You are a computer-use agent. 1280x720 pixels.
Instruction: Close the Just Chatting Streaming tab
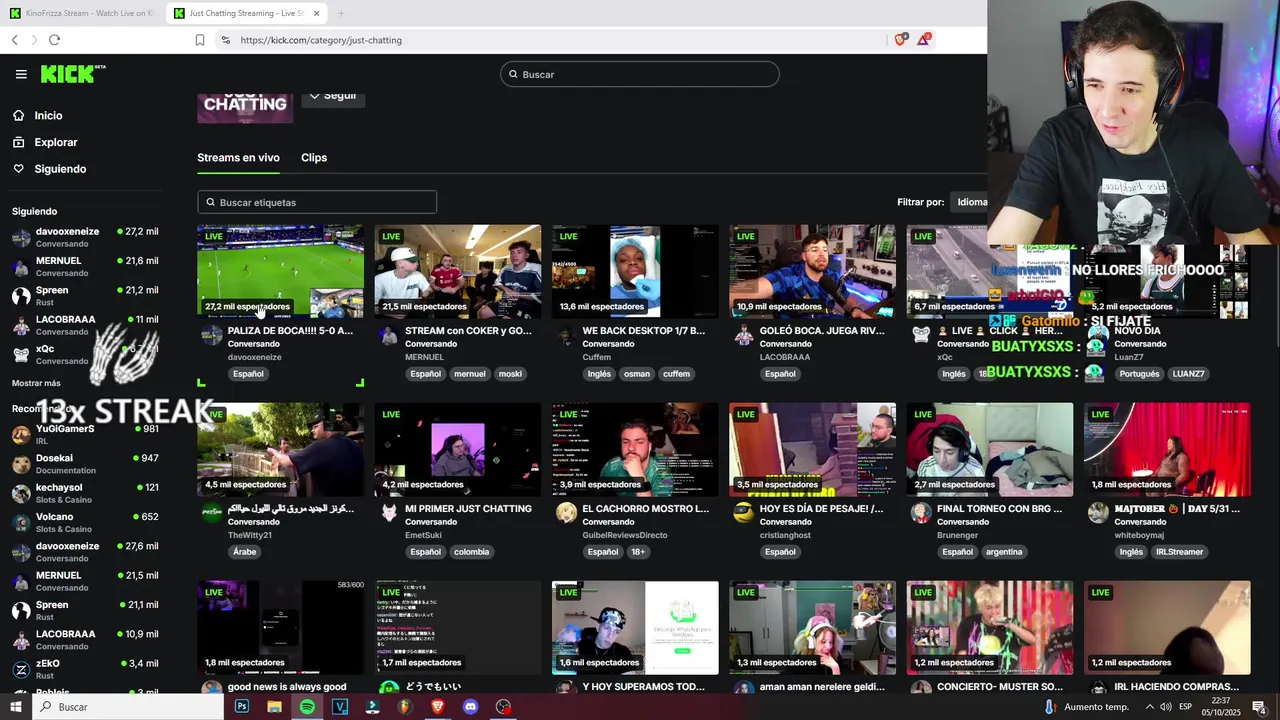pyautogui.click(x=317, y=13)
